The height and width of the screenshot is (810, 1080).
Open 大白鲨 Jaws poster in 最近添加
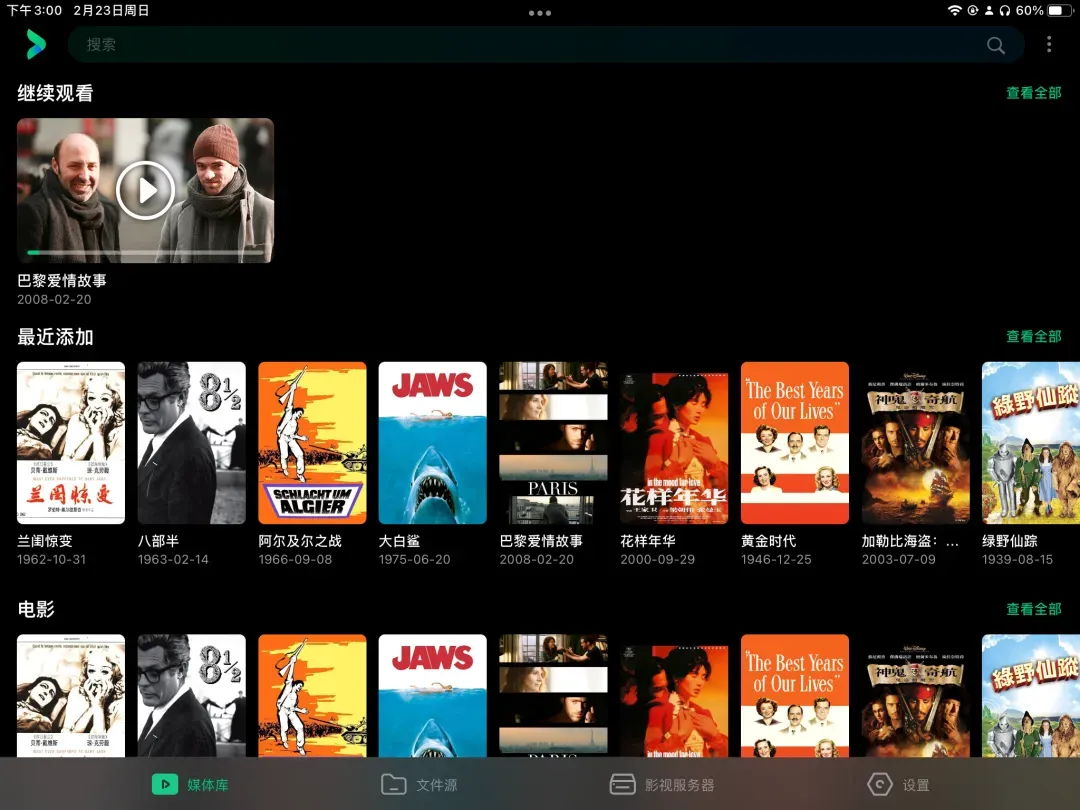point(433,443)
